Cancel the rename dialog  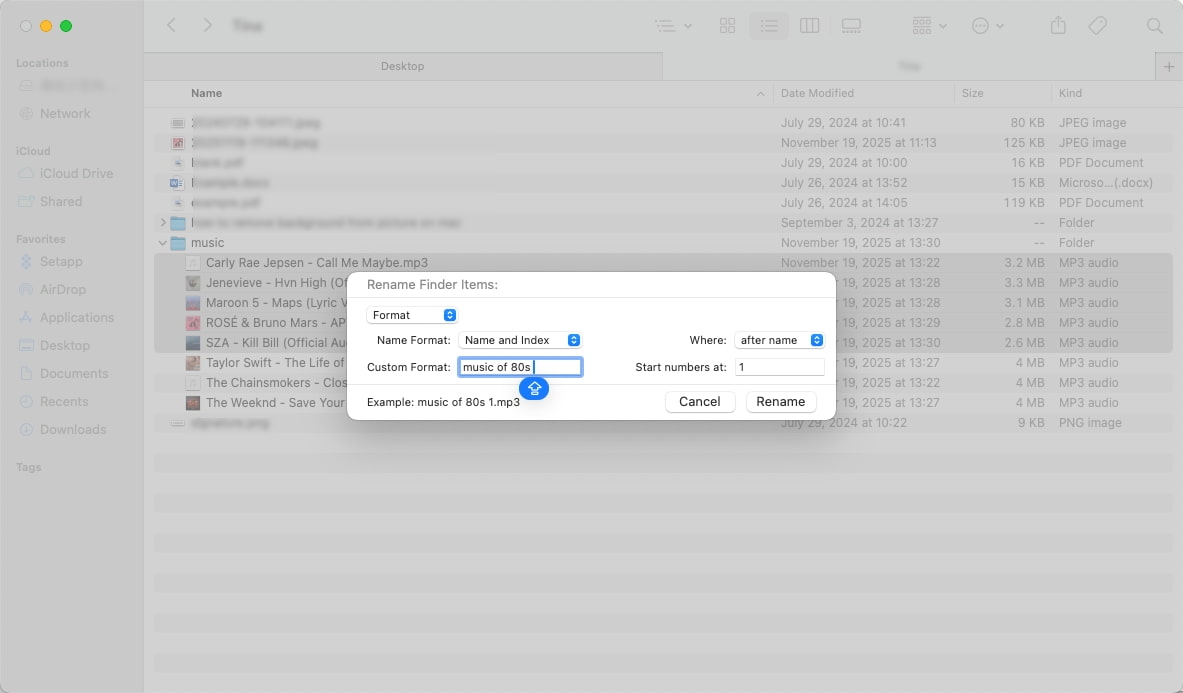(699, 401)
